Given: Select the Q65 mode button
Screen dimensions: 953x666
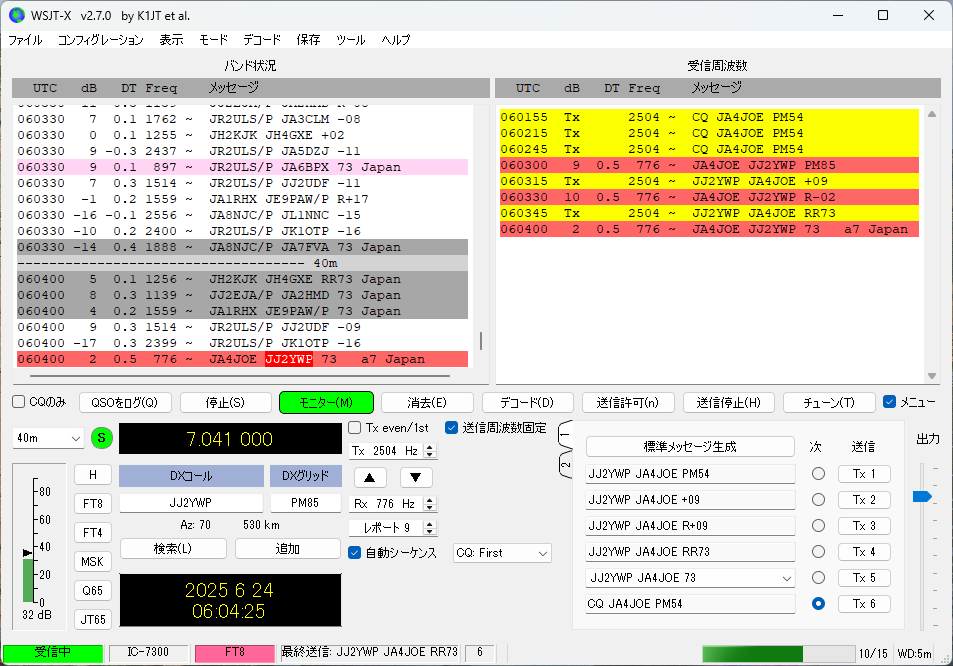Looking at the screenshot, I should click(93, 590).
